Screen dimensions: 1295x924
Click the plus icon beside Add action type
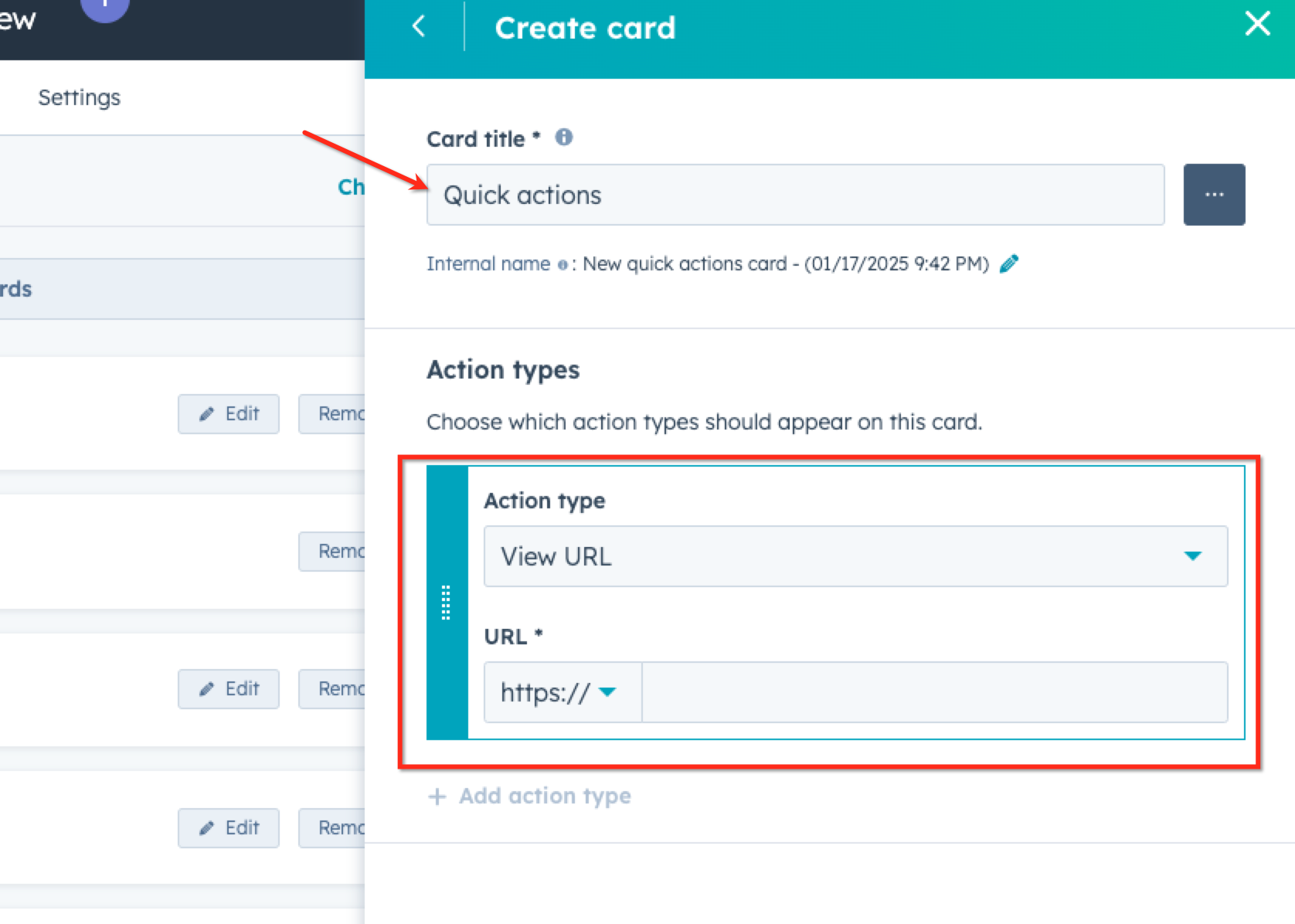click(x=437, y=796)
